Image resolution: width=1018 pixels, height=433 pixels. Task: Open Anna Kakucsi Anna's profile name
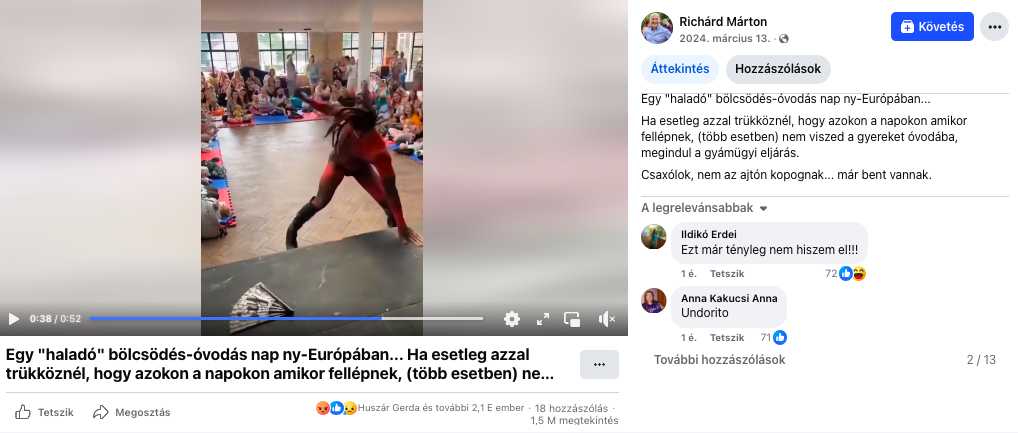729,298
